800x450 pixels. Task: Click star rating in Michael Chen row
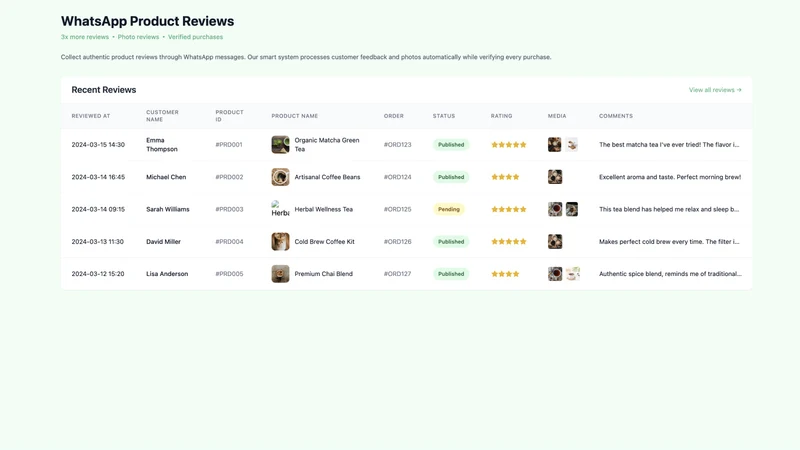(x=505, y=177)
